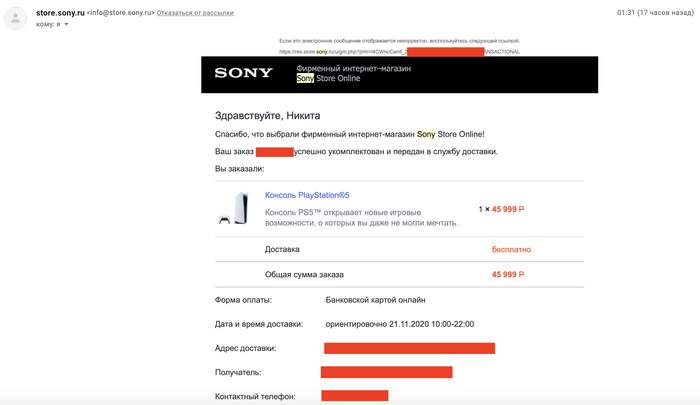This screenshot has width=700, height=405.
Task: Click 'Sony Store Online' header text
Action: pyautogui.click(x=329, y=78)
